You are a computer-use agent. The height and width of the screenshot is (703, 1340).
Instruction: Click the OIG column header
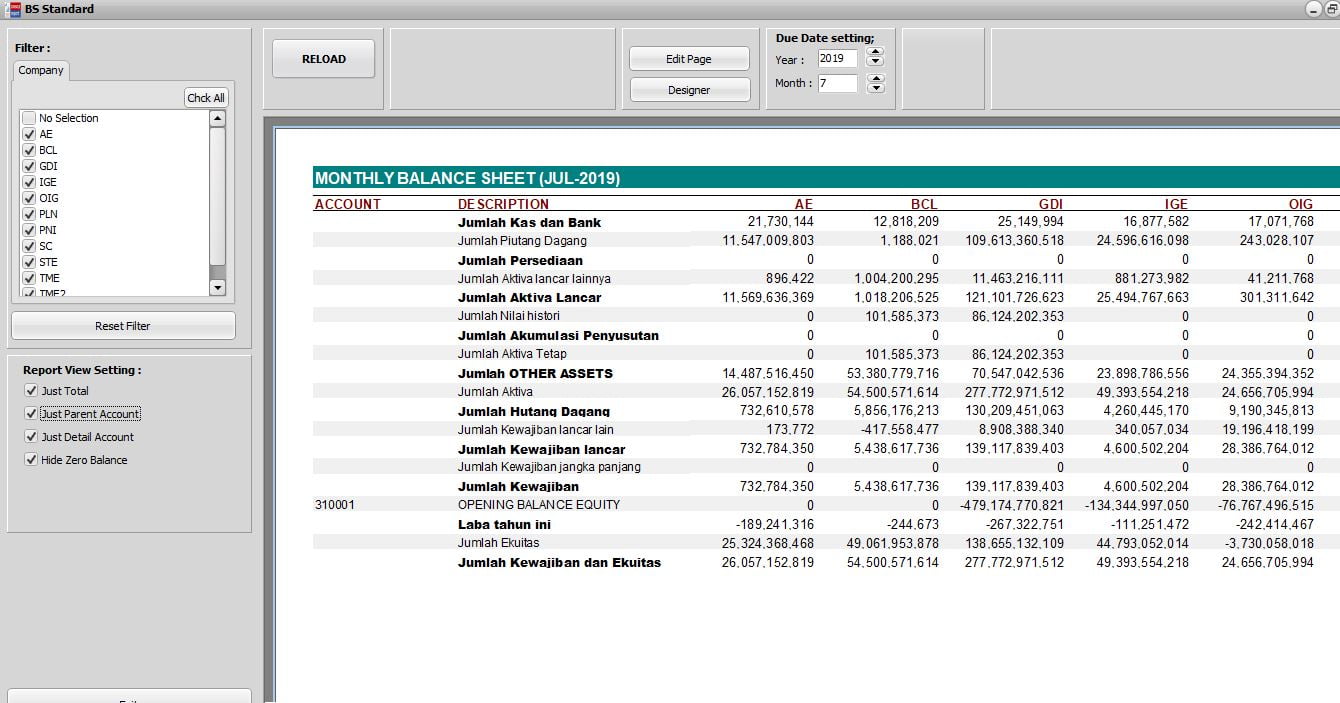[x=1301, y=204]
